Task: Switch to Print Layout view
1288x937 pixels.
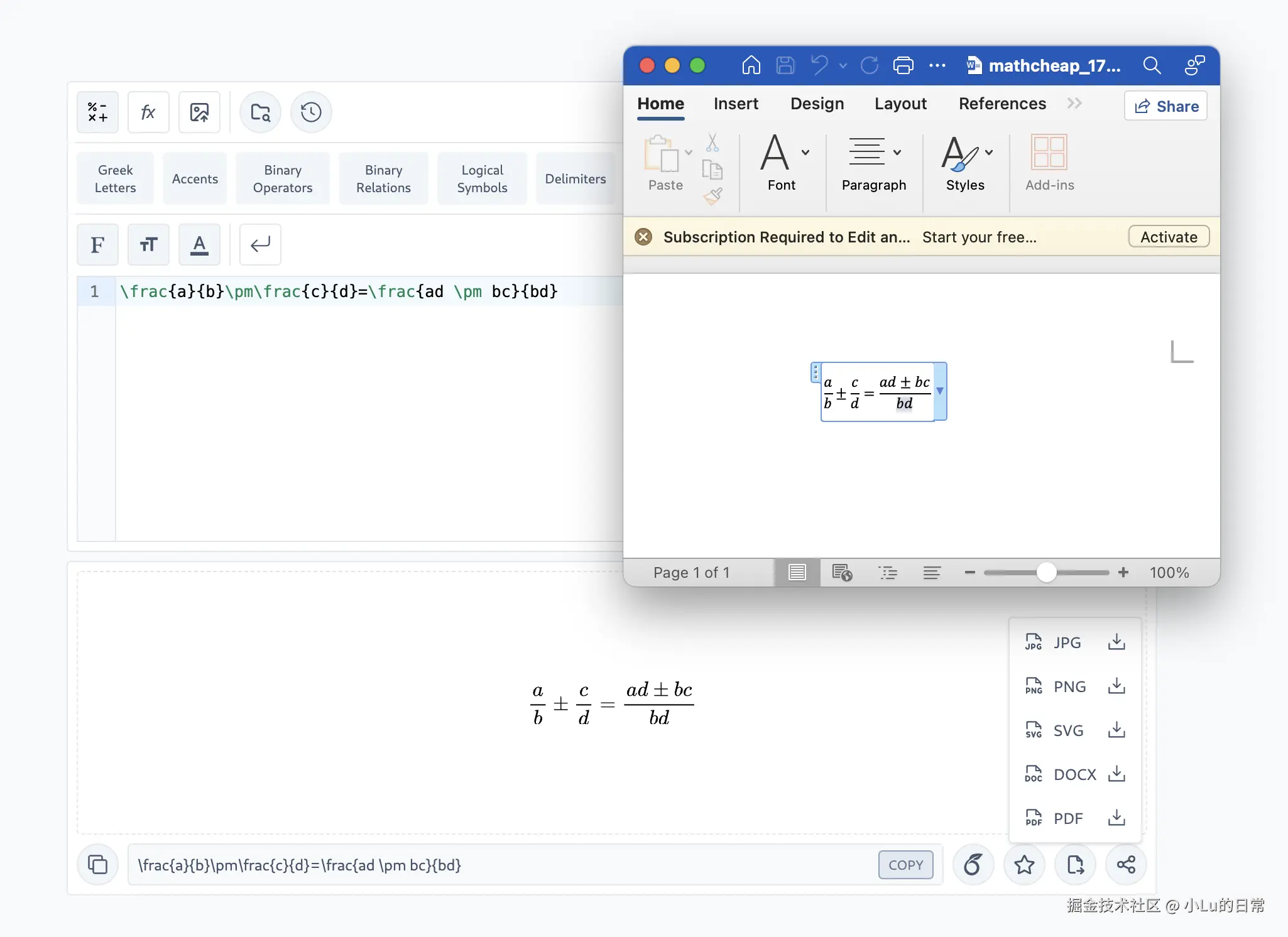Action: (797, 572)
